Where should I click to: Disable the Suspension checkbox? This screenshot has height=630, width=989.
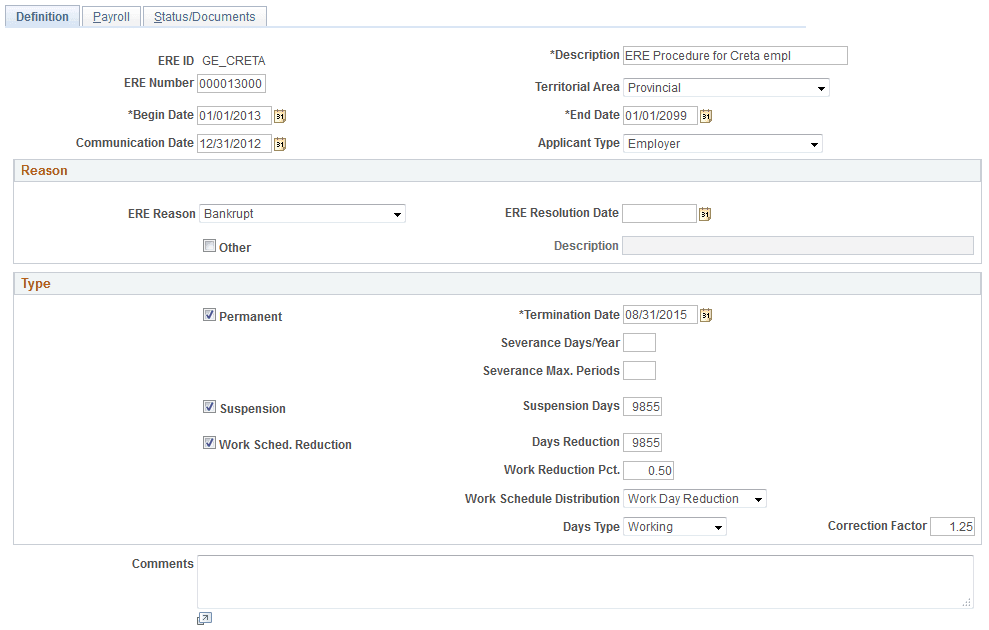[x=209, y=406]
